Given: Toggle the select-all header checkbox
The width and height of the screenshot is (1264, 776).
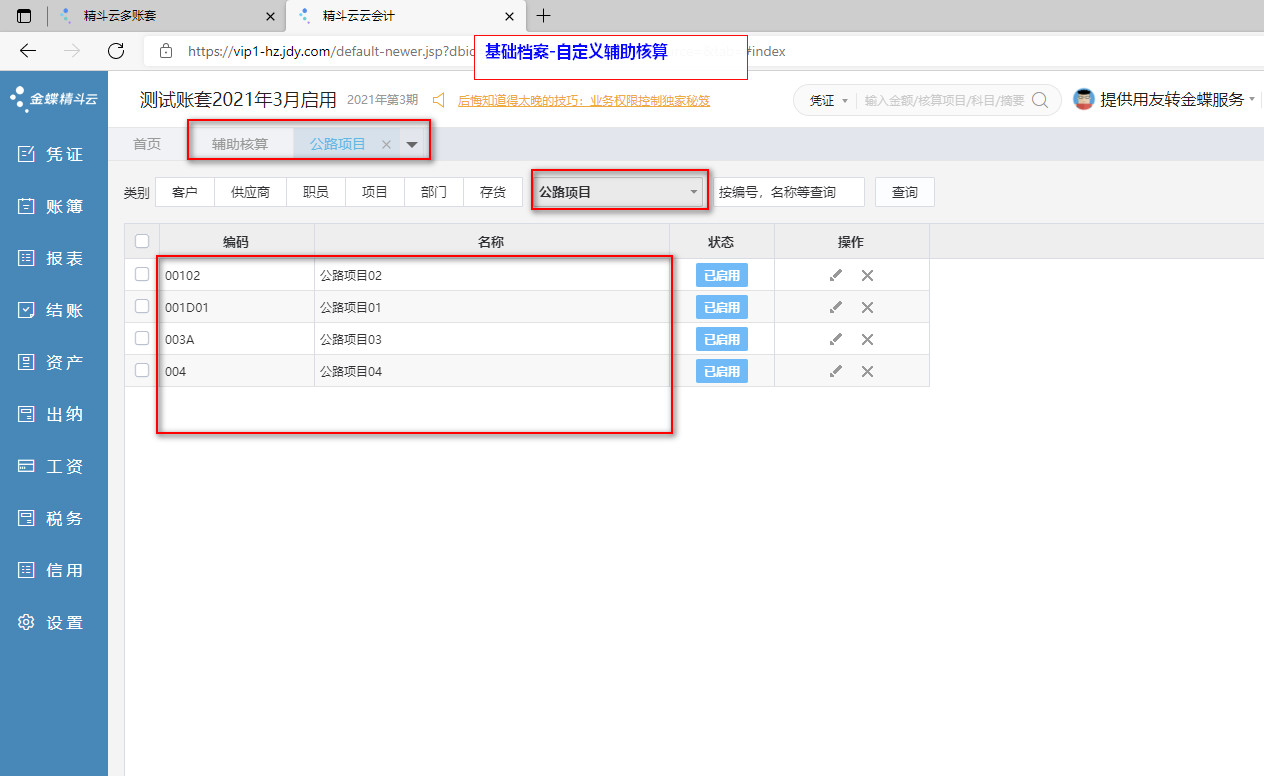Looking at the screenshot, I should pyautogui.click(x=142, y=241).
